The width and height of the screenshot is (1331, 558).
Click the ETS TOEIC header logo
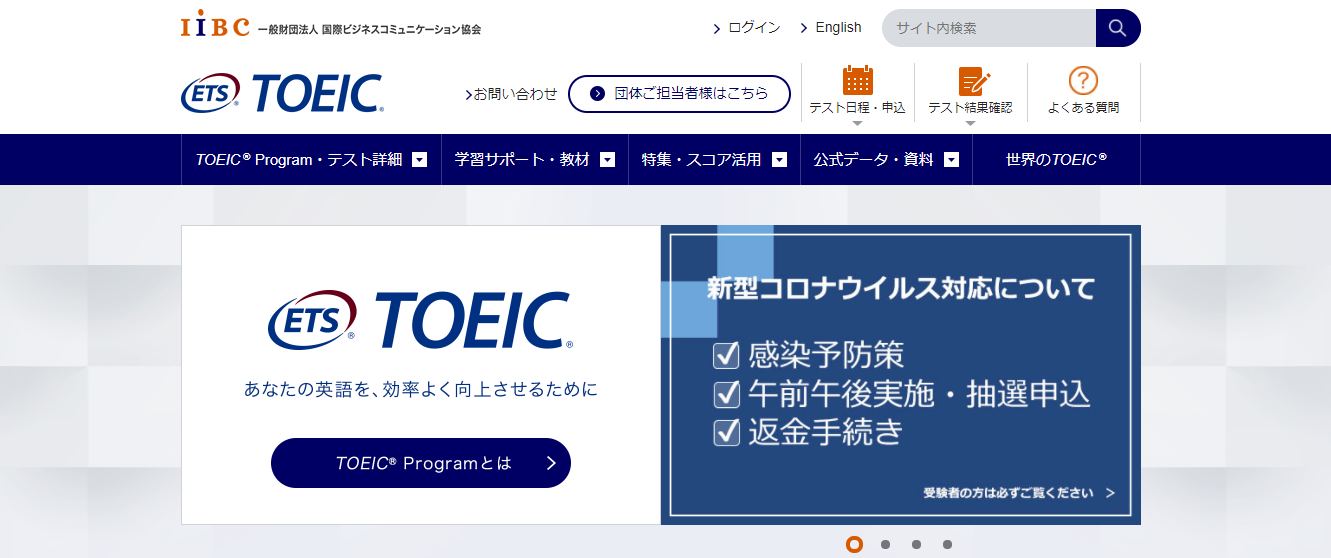[282, 92]
